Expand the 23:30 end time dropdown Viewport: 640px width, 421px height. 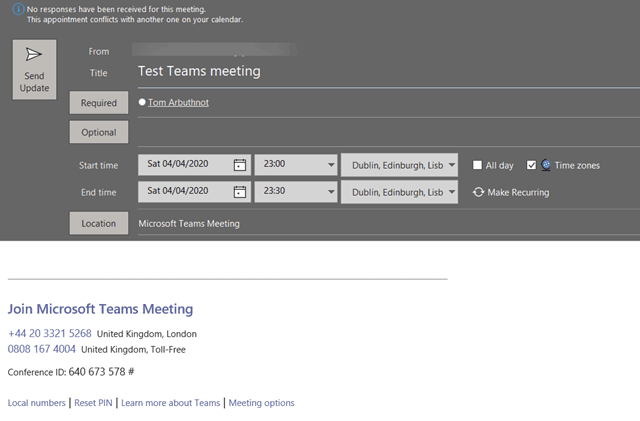[331, 192]
